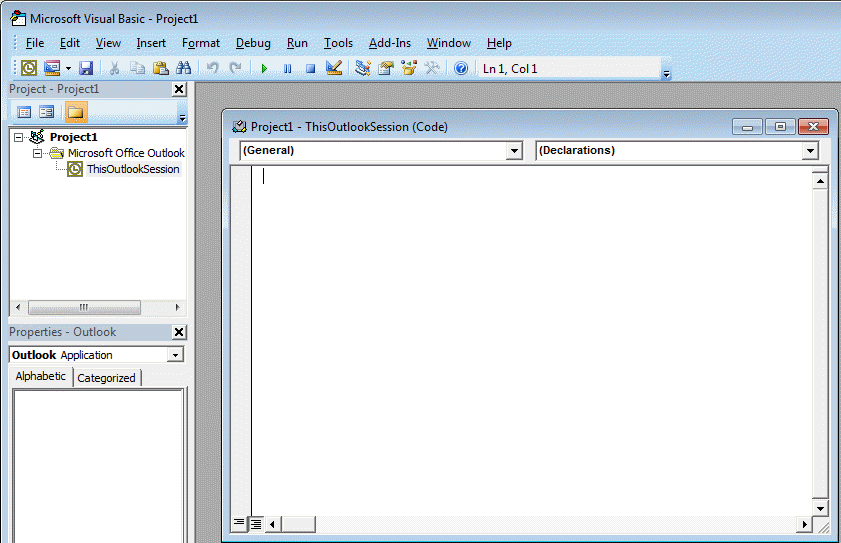Click code window vertical scroll down arrow

click(x=820, y=508)
